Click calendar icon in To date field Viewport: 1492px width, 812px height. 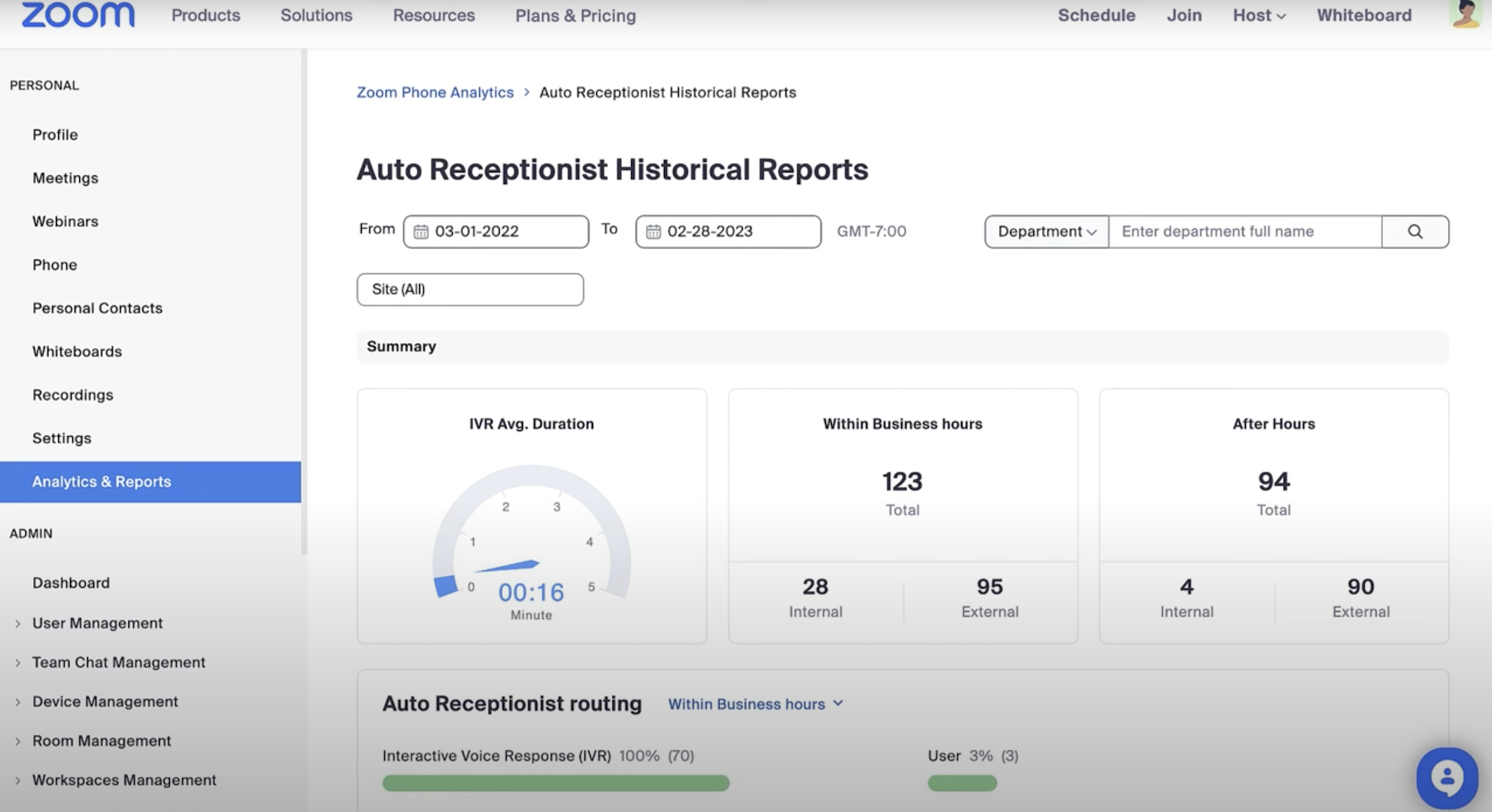coord(653,232)
